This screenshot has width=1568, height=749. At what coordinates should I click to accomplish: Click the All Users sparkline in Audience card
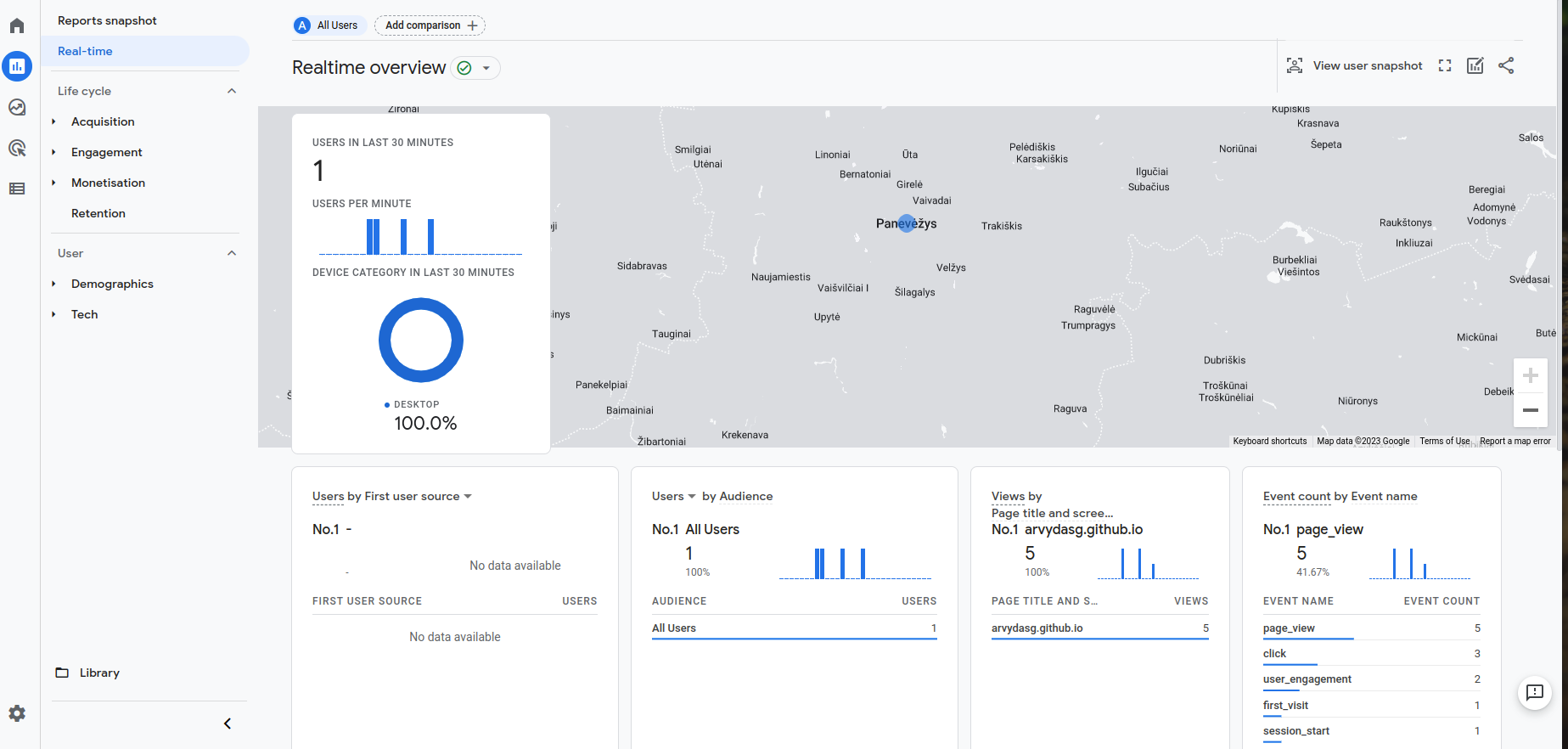(x=856, y=563)
